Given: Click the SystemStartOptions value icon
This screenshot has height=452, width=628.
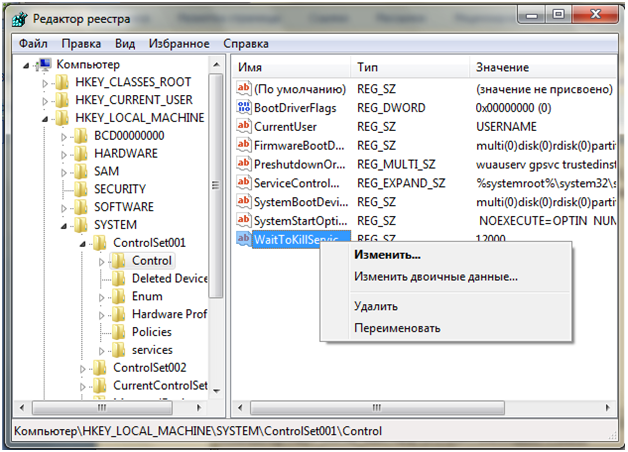Looking at the screenshot, I should (x=243, y=221).
